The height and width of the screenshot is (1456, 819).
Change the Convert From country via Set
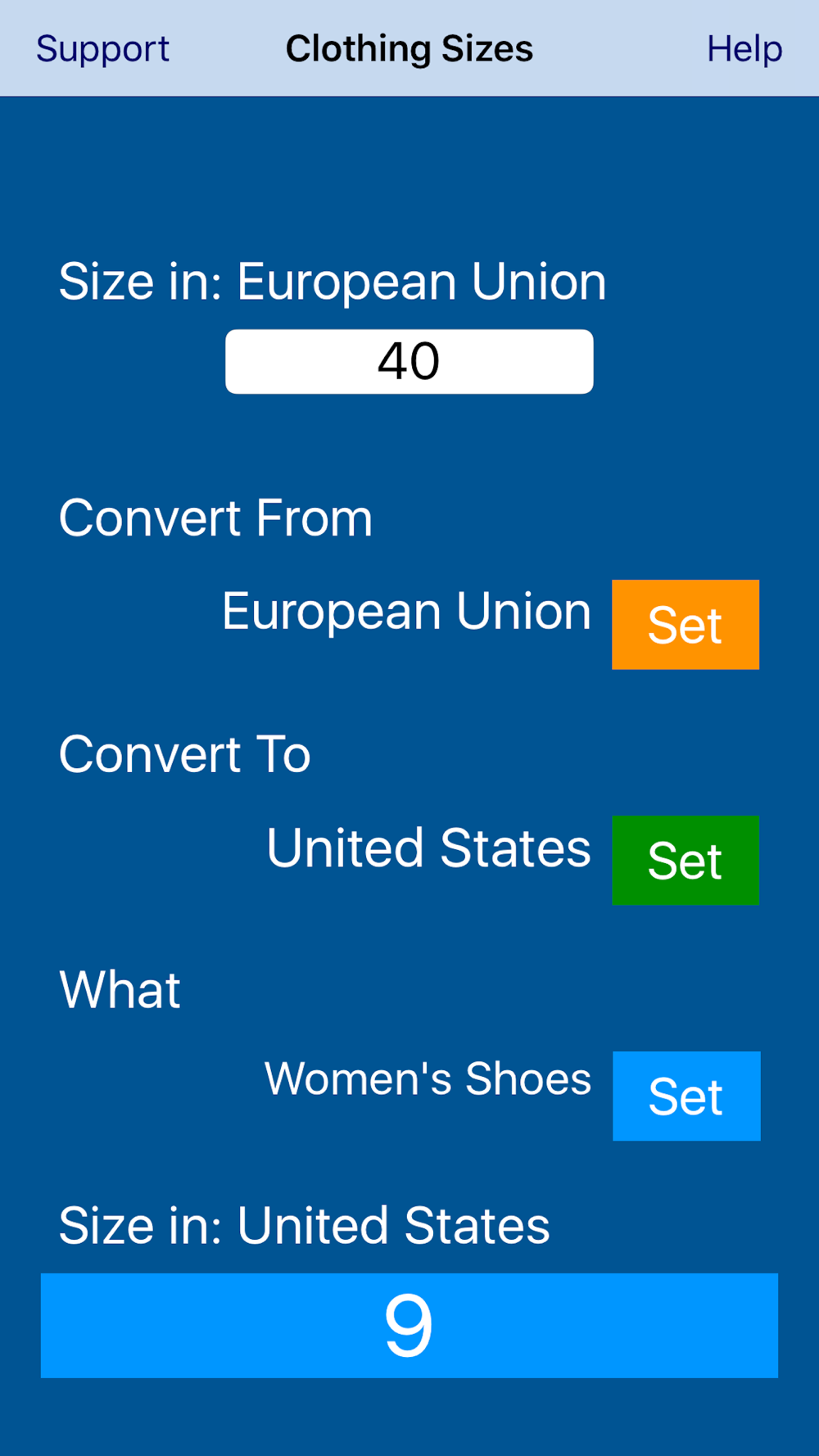(x=686, y=625)
